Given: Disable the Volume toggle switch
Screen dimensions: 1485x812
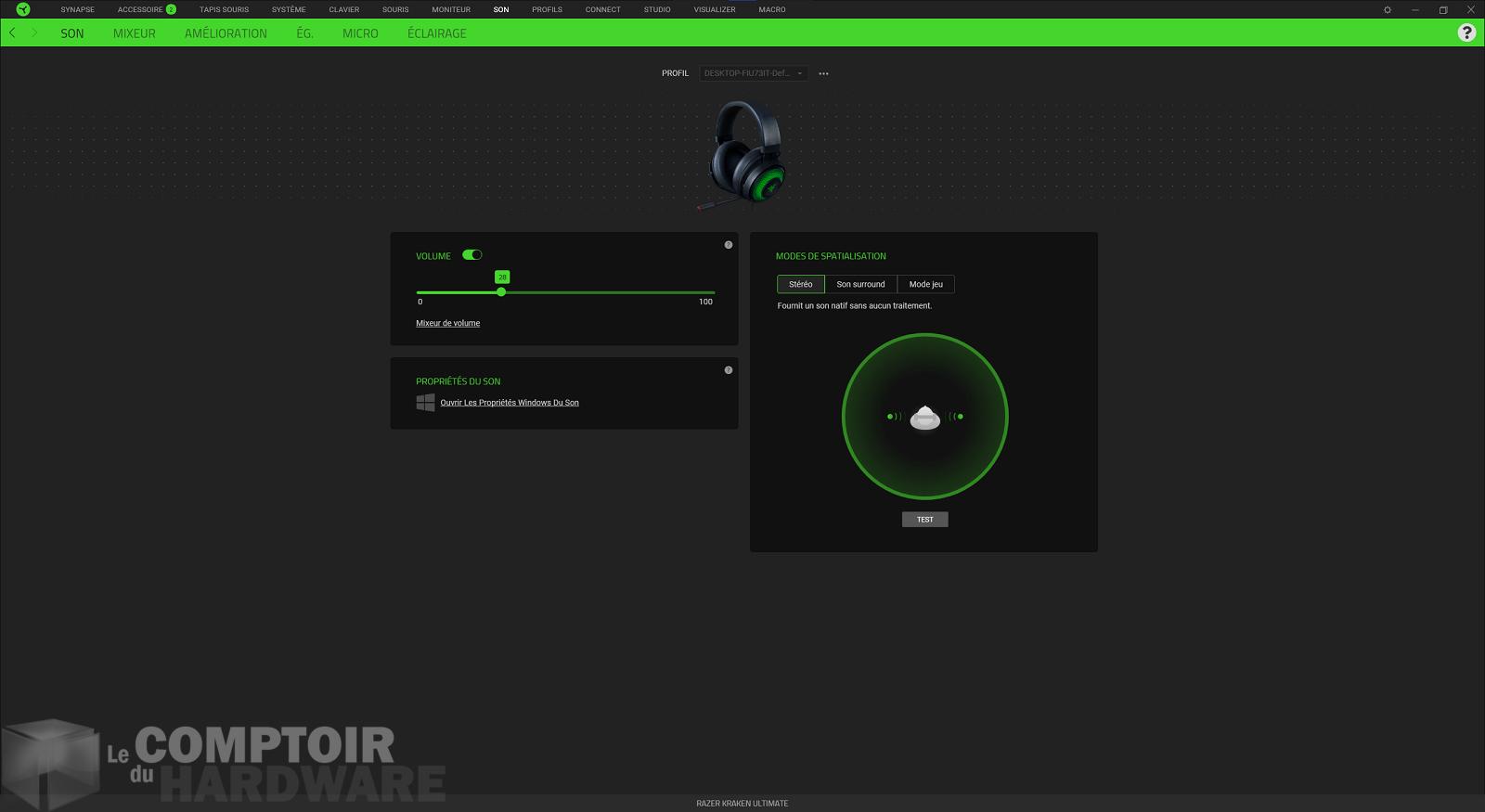Looking at the screenshot, I should tap(472, 255).
